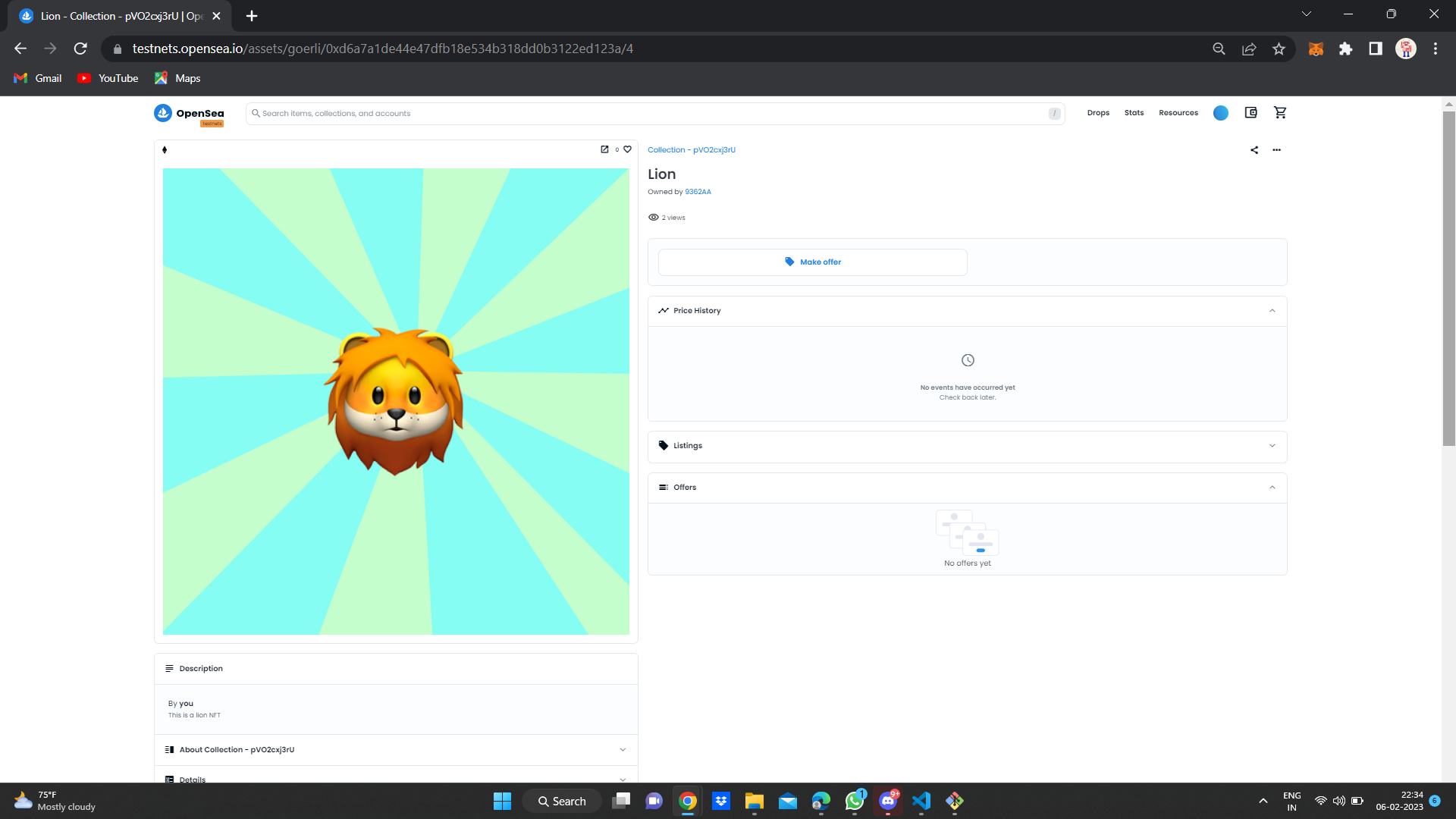Open Chrome three-dot menu
The height and width of the screenshot is (819, 1456).
1435,49
